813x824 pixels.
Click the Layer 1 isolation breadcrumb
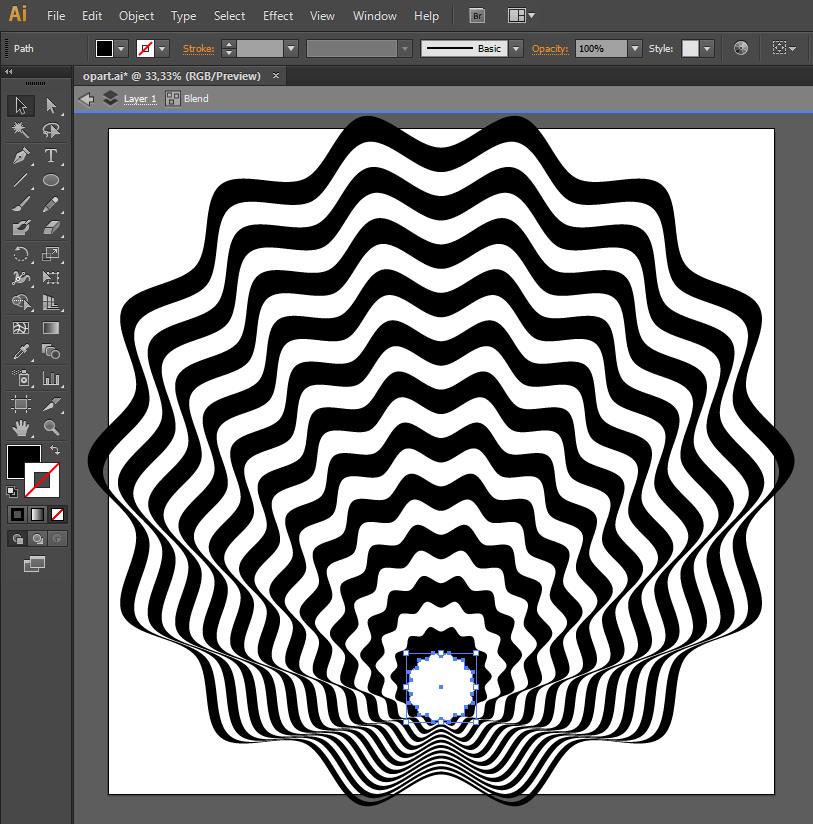pyautogui.click(x=140, y=99)
